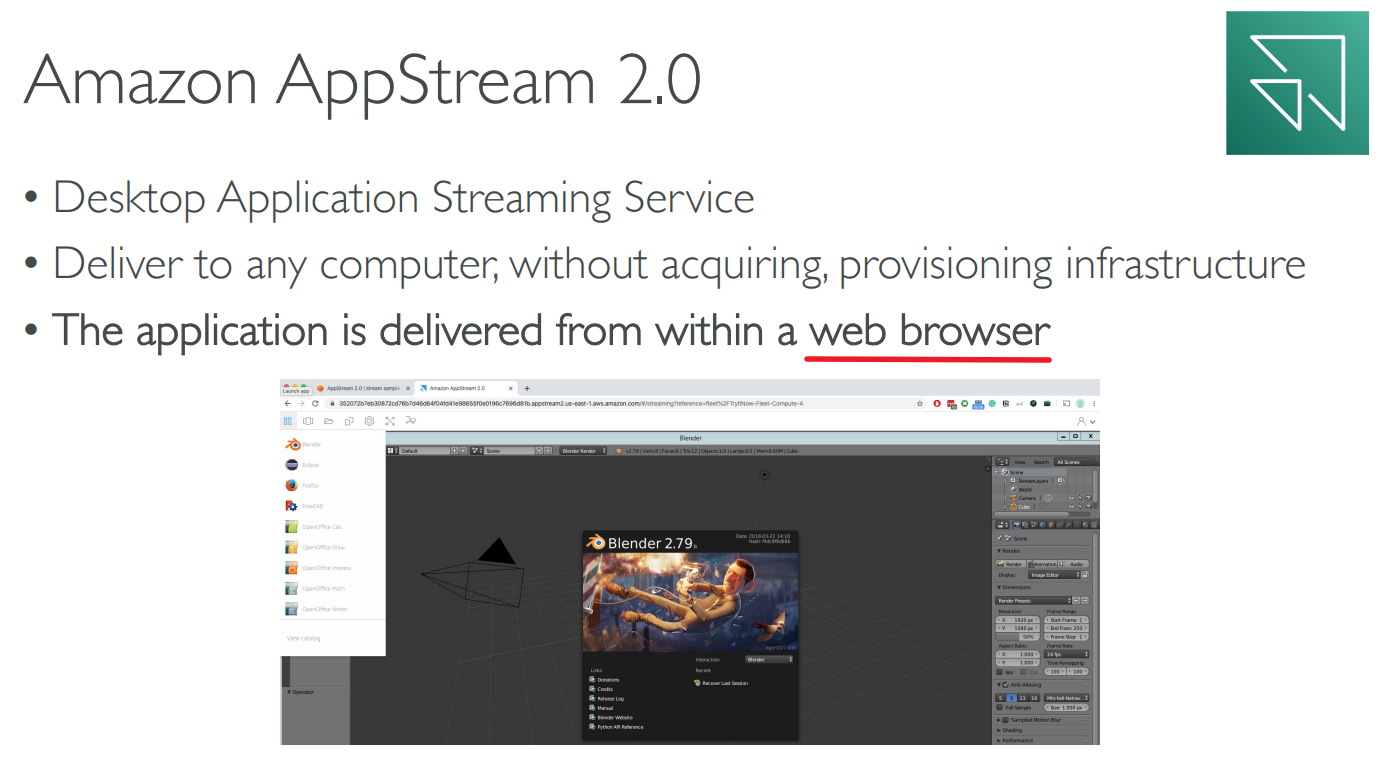Toggle Cube visibility eye in outliner

pyautogui.click(x=1071, y=507)
